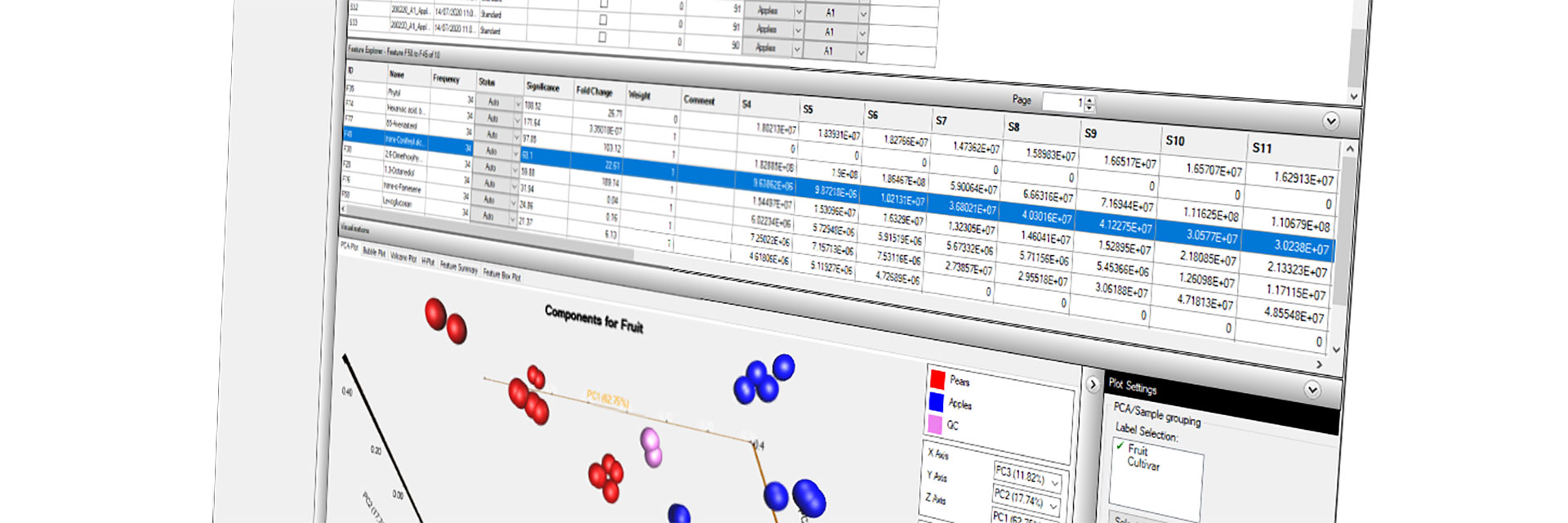Click the Pears red legend swatch
This screenshot has width=1568, height=523.
click(938, 379)
